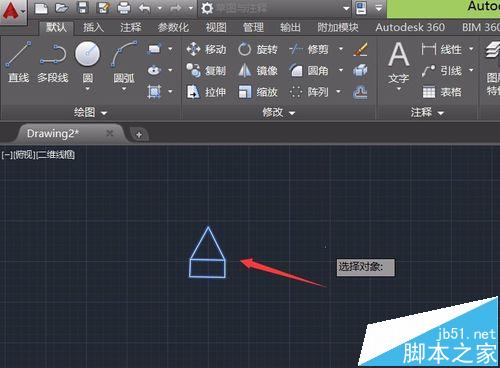
Task: Select the Circle (圆) tool
Action: [x=87, y=62]
